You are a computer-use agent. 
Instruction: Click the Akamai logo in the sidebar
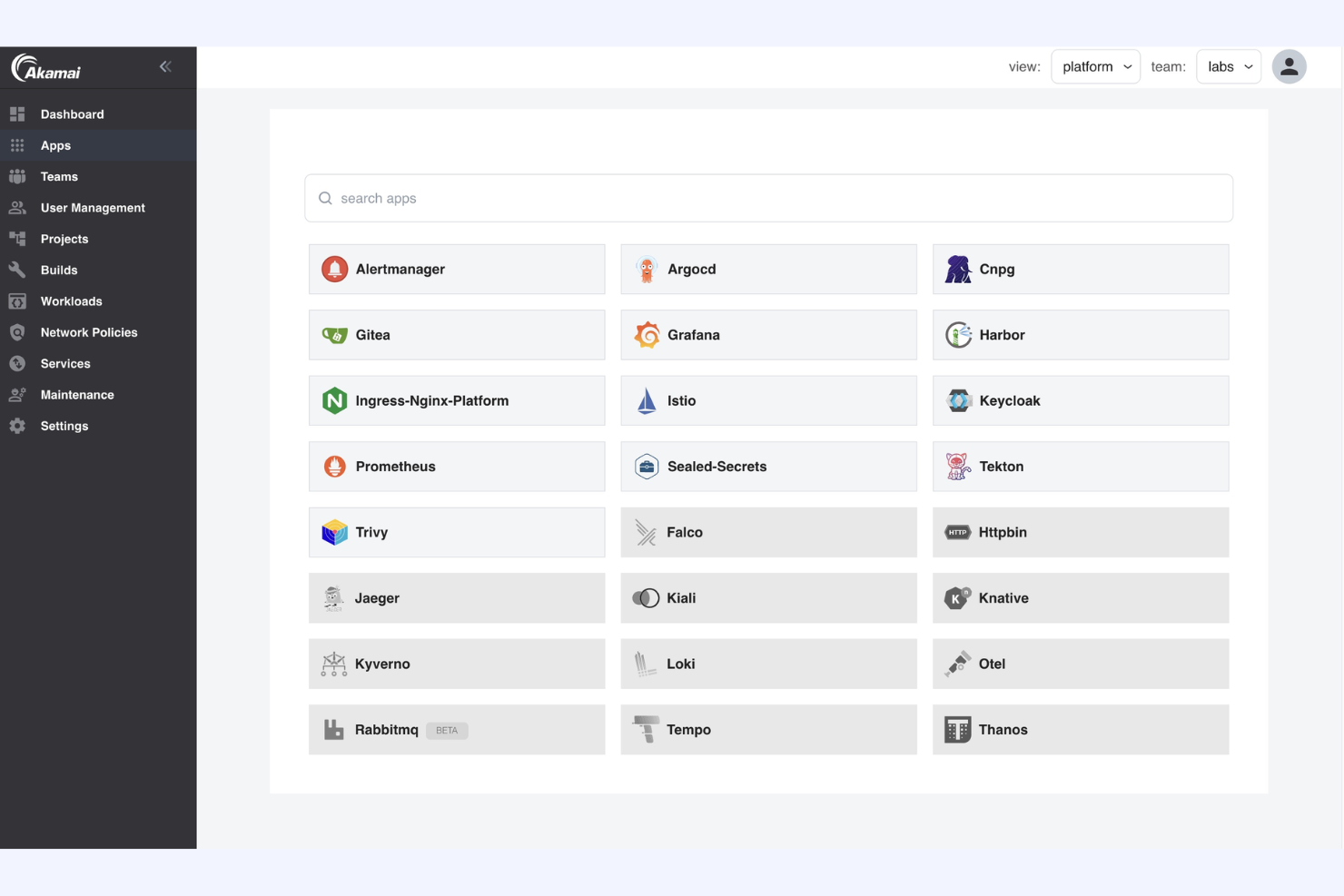[47, 67]
